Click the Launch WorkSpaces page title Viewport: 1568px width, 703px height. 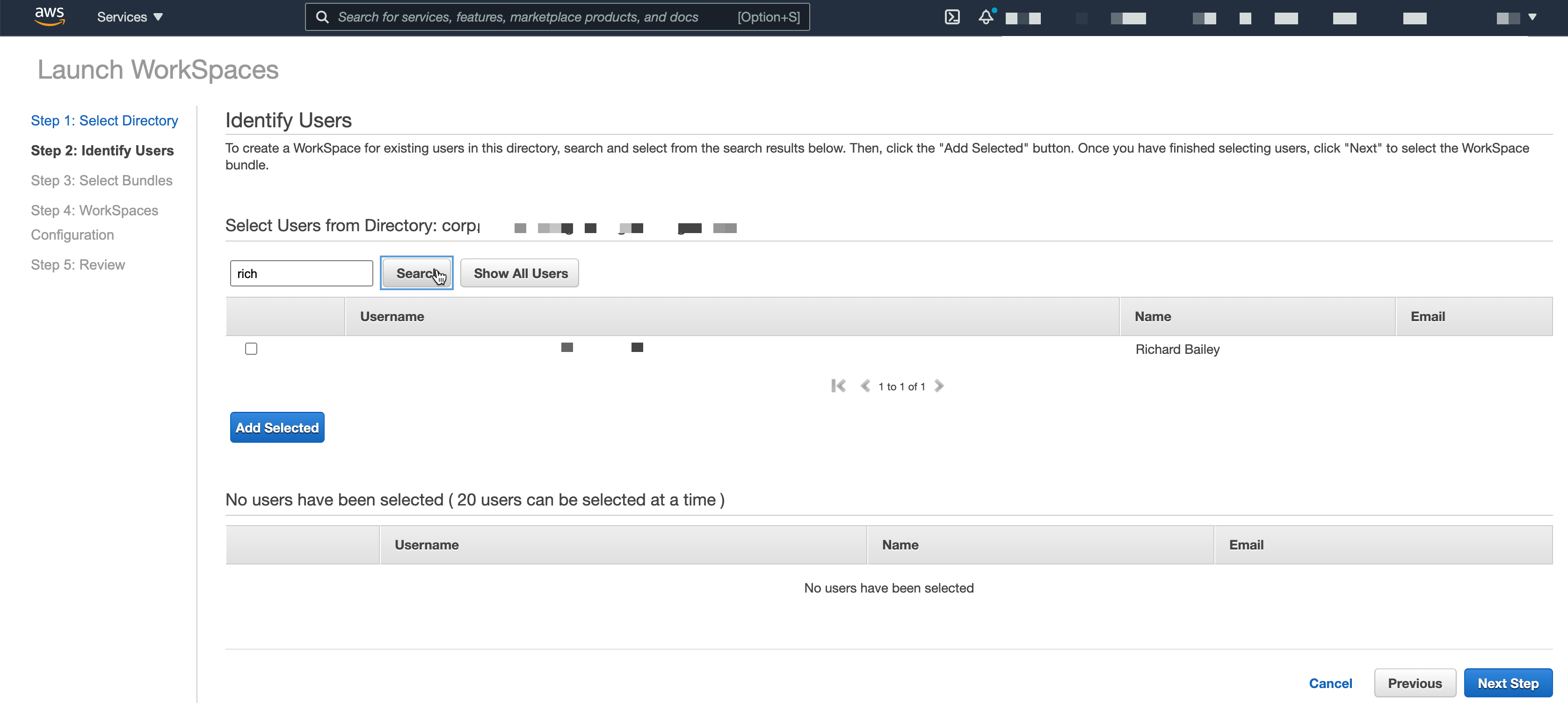158,69
